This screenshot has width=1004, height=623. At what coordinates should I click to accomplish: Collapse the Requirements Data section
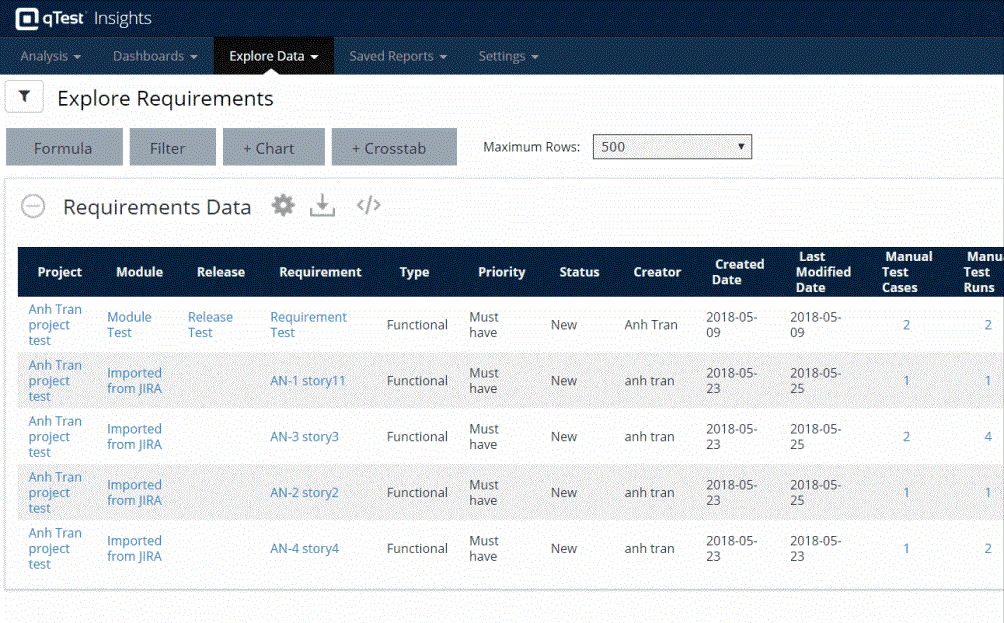click(x=33, y=206)
